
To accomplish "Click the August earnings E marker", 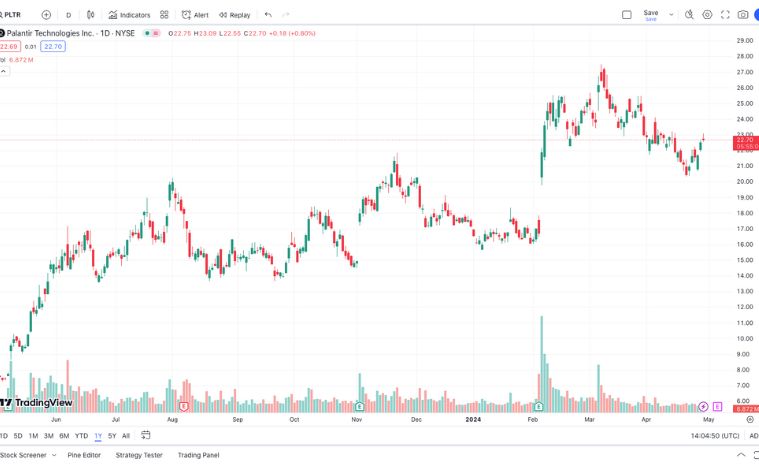I will pos(183,407).
